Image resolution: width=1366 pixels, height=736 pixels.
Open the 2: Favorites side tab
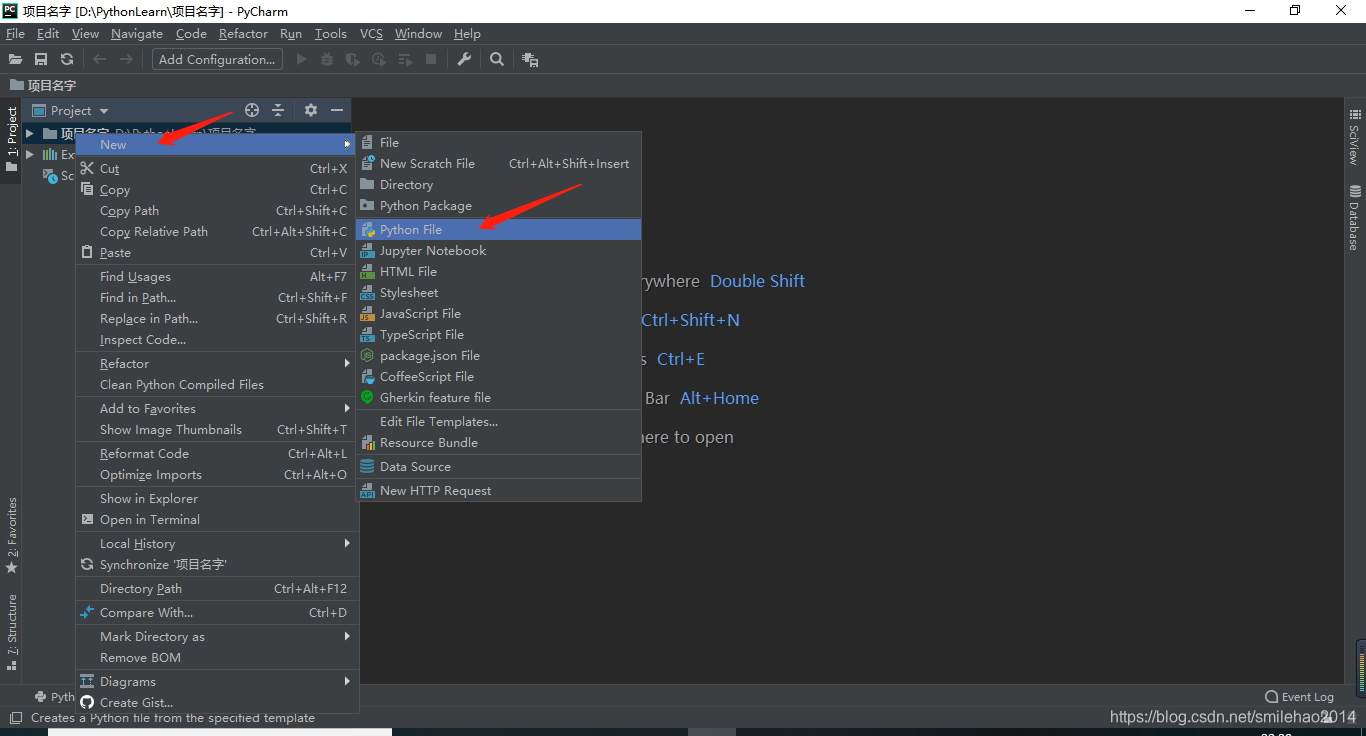(x=12, y=535)
